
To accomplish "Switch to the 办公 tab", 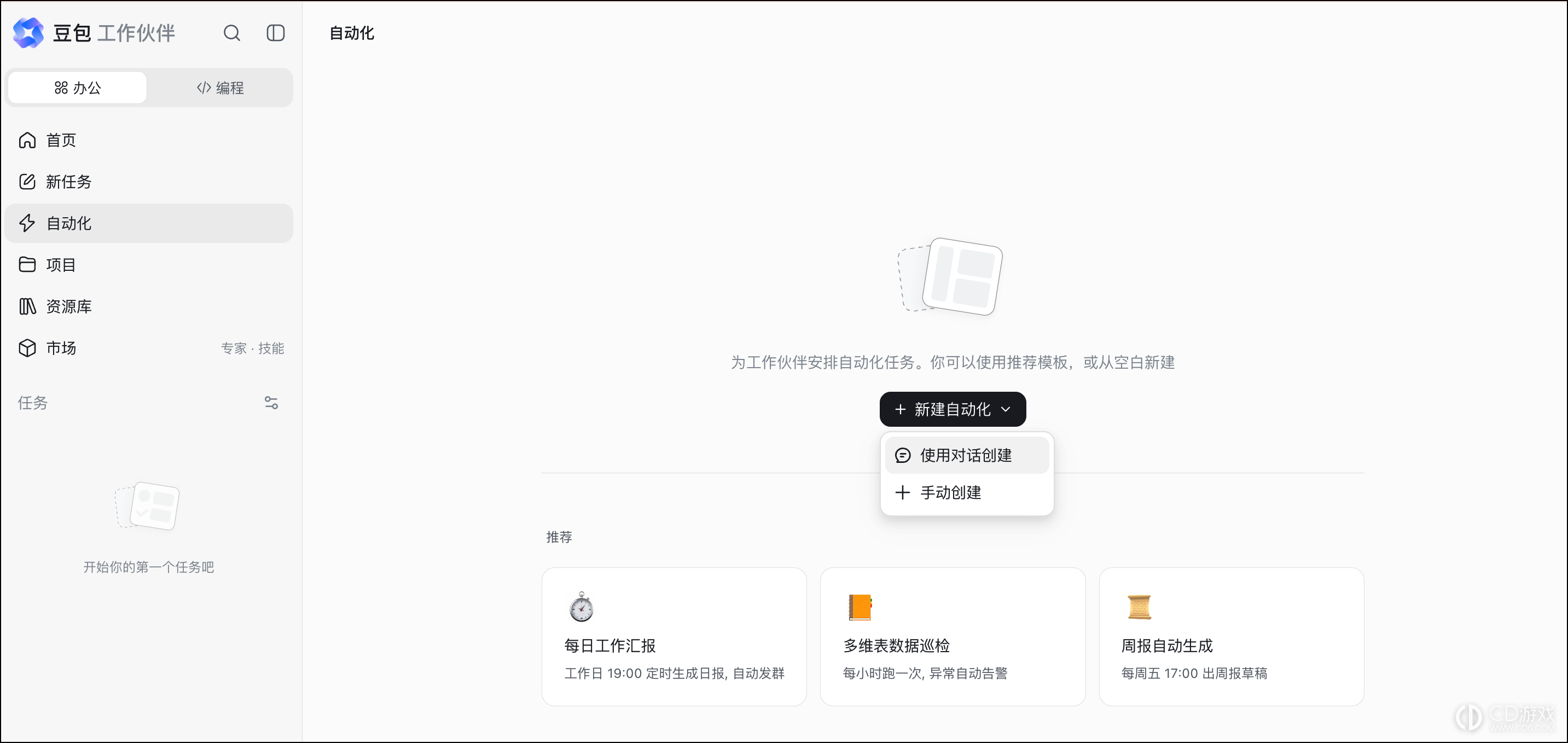I will 77,88.
